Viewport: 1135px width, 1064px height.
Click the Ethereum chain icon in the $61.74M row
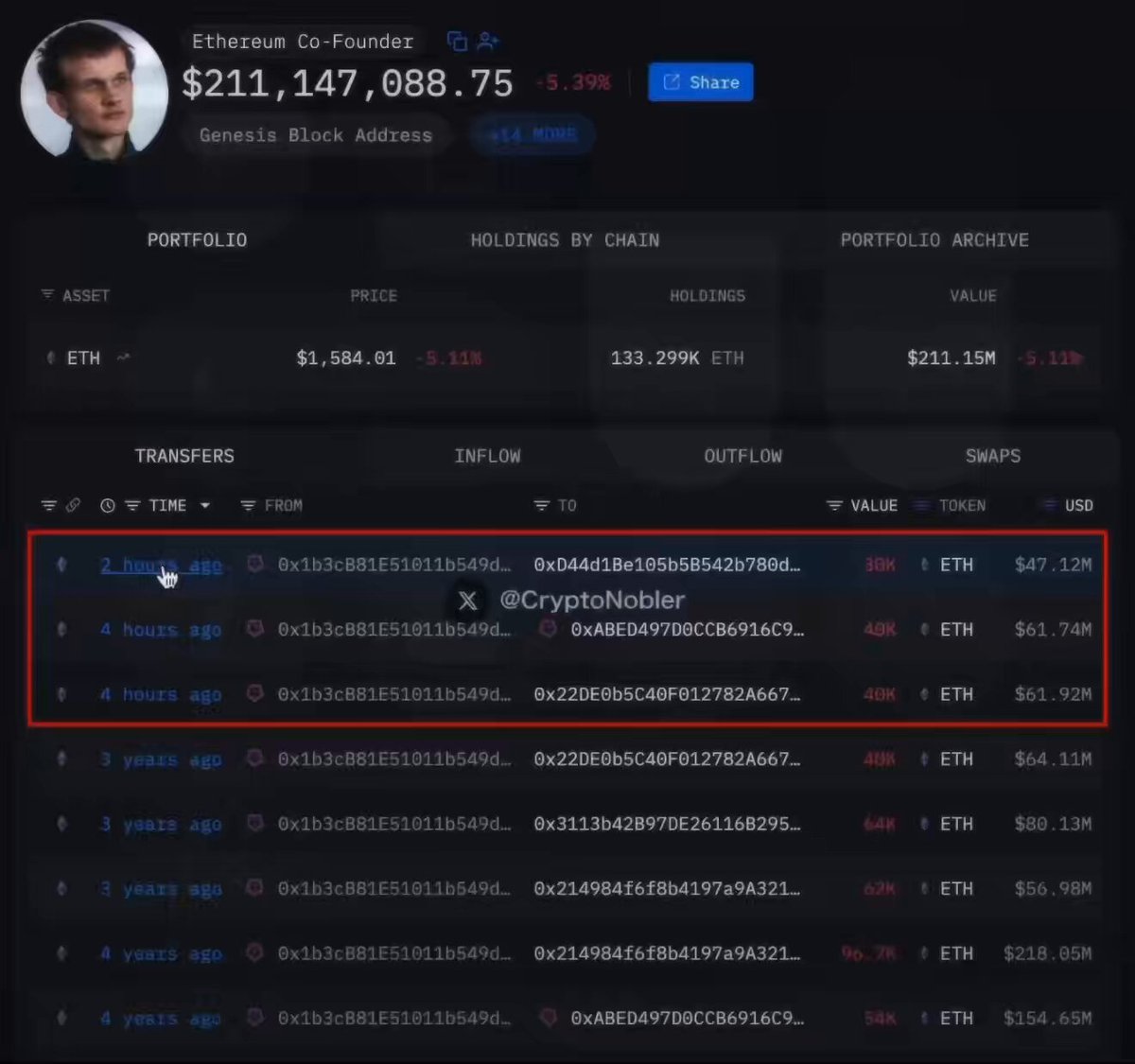coord(61,629)
